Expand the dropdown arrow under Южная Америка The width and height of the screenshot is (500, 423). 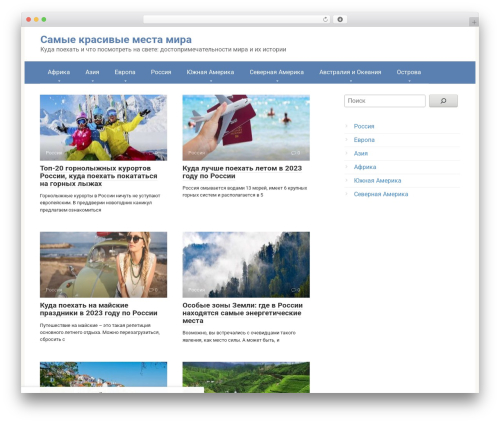(x=211, y=81)
